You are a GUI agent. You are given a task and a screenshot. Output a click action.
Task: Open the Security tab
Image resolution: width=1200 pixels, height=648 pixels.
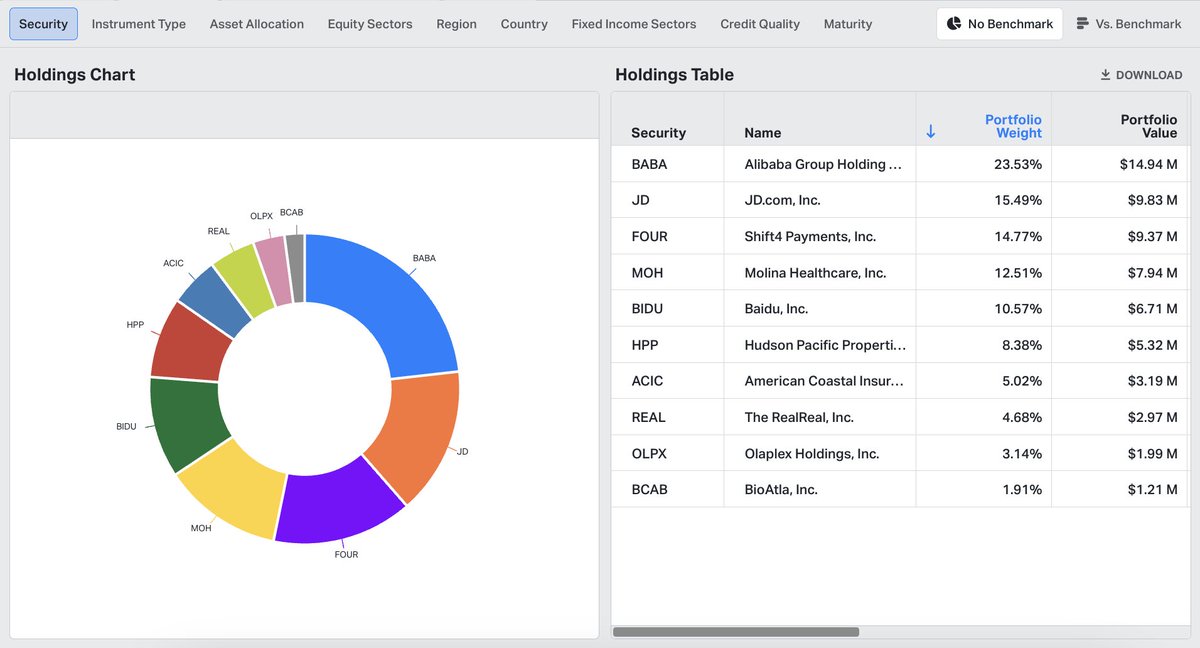[43, 23]
